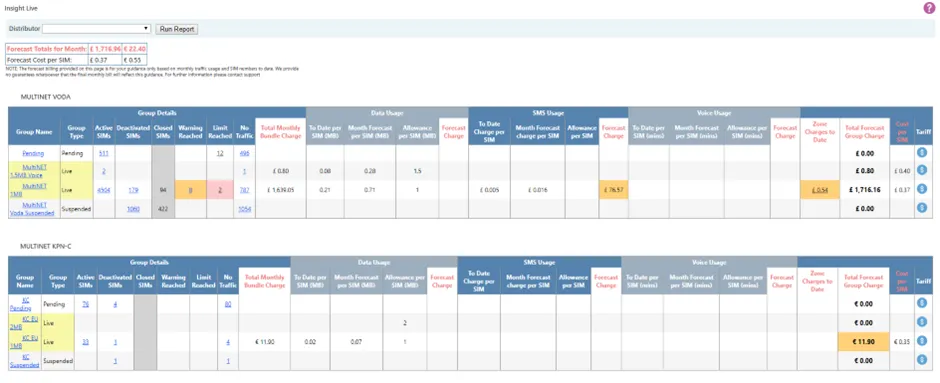Image resolution: width=940 pixels, height=383 pixels.
Task: Open the KC EU 2MB group link
Action: (25, 323)
